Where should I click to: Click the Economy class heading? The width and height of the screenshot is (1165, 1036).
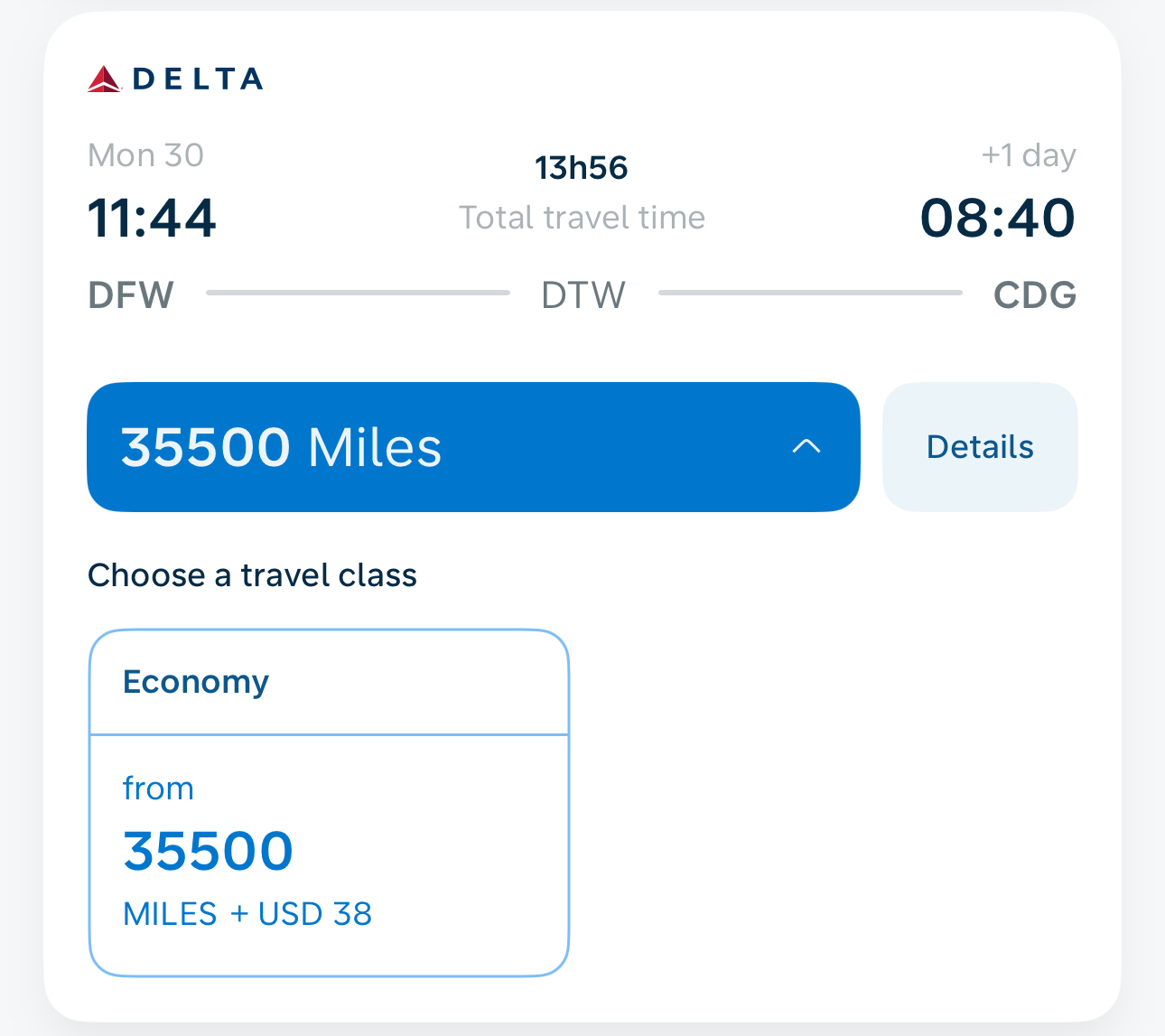[196, 682]
